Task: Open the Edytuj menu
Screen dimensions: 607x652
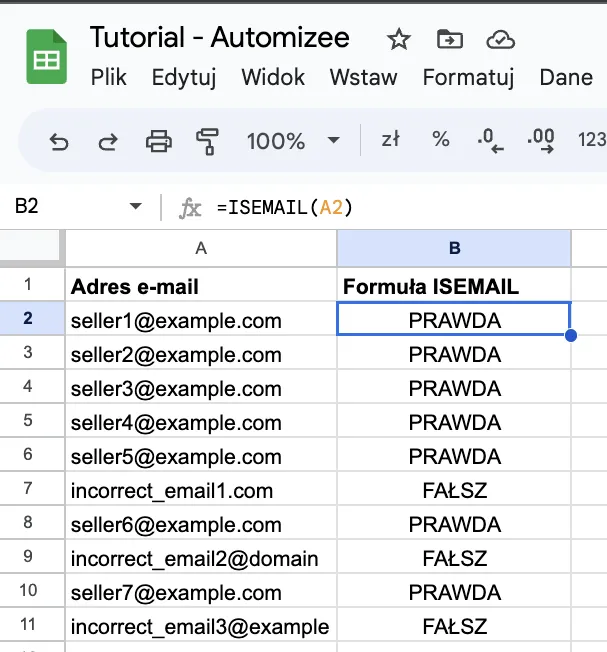Action: pos(184,77)
